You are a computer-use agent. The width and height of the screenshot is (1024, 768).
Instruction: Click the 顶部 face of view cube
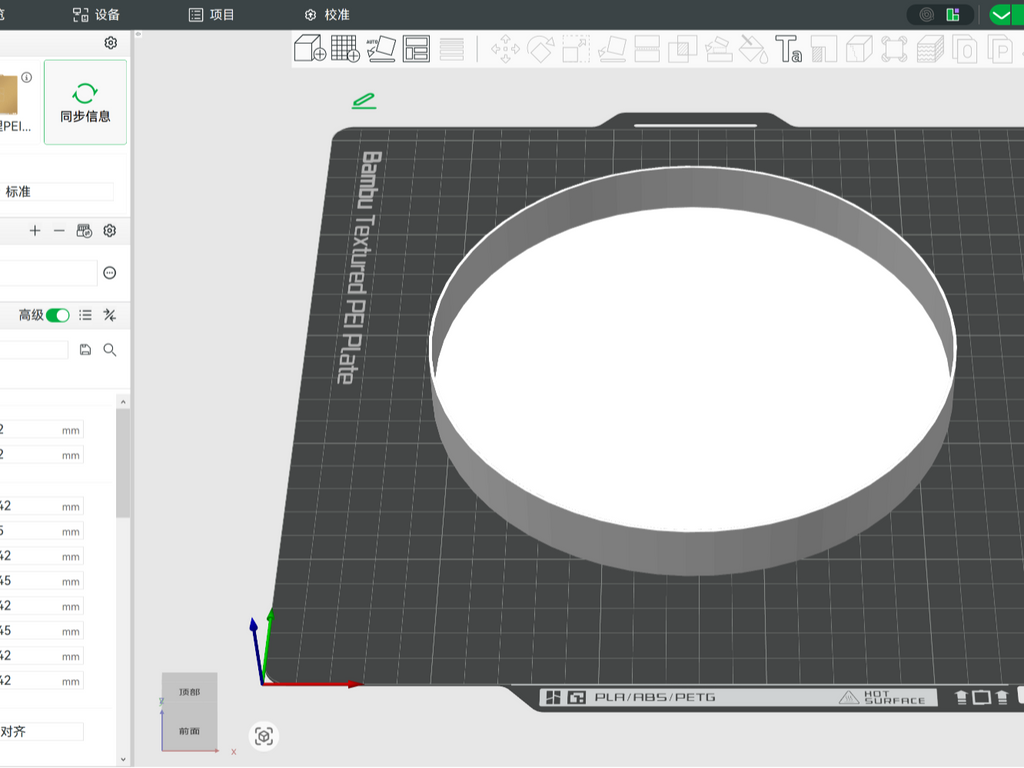[189, 692]
